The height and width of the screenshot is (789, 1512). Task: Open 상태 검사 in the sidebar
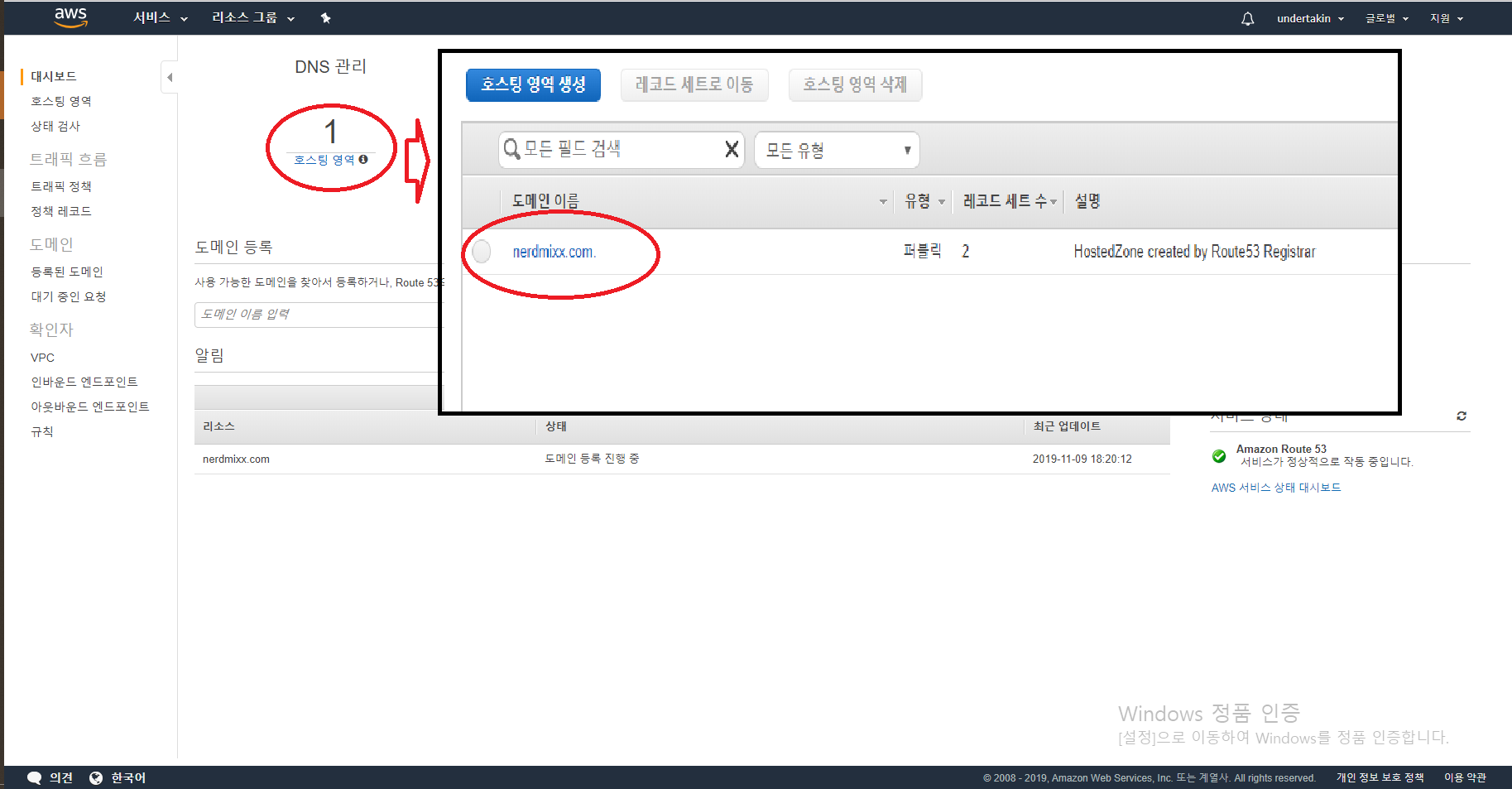pyautogui.click(x=55, y=126)
